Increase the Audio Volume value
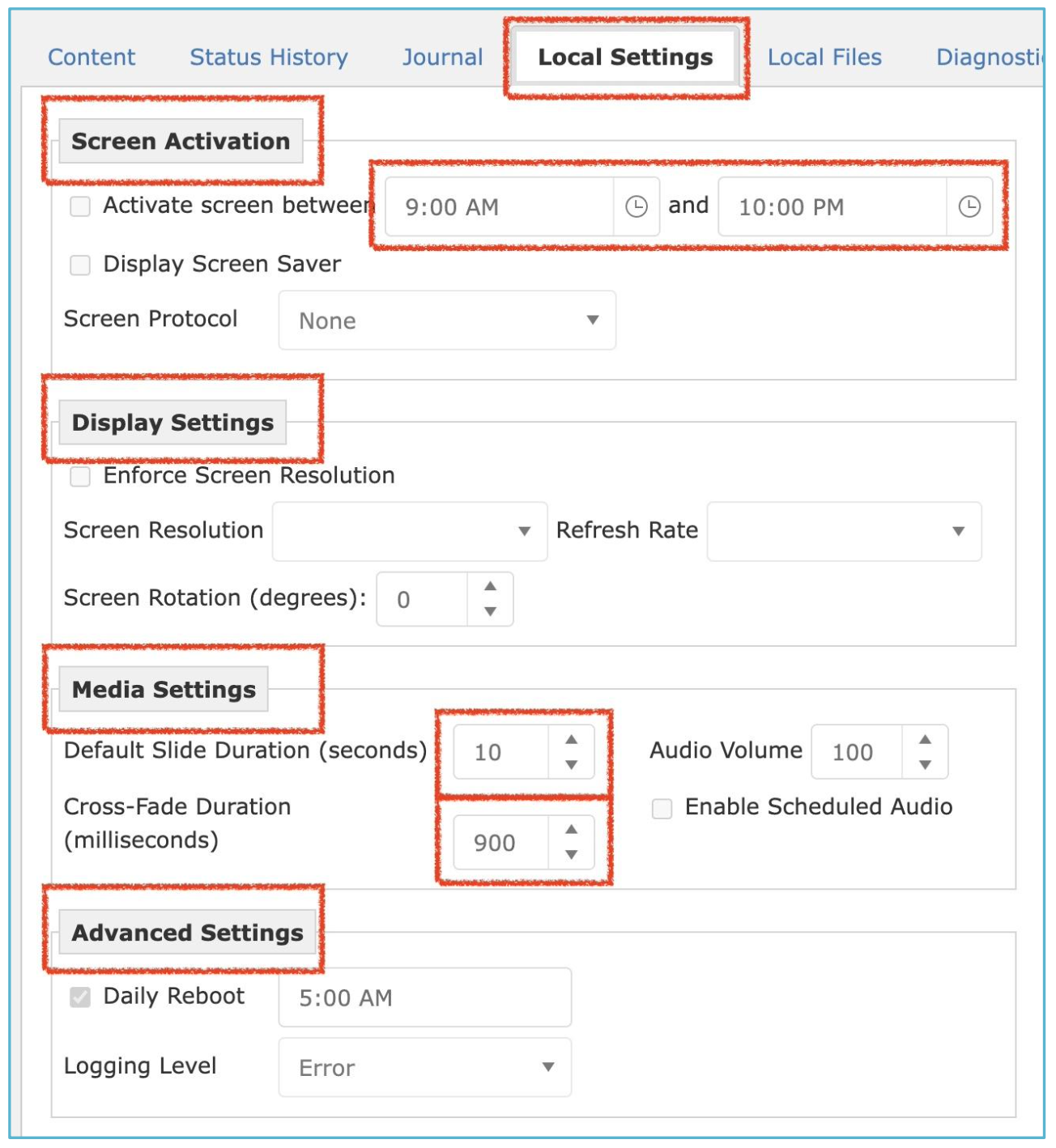The height and width of the screenshot is (1148, 1056). (925, 739)
